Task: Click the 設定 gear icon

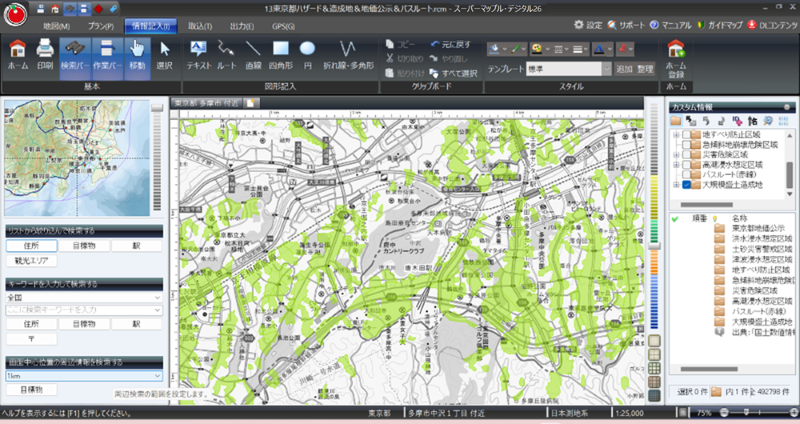Action: coord(579,24)
